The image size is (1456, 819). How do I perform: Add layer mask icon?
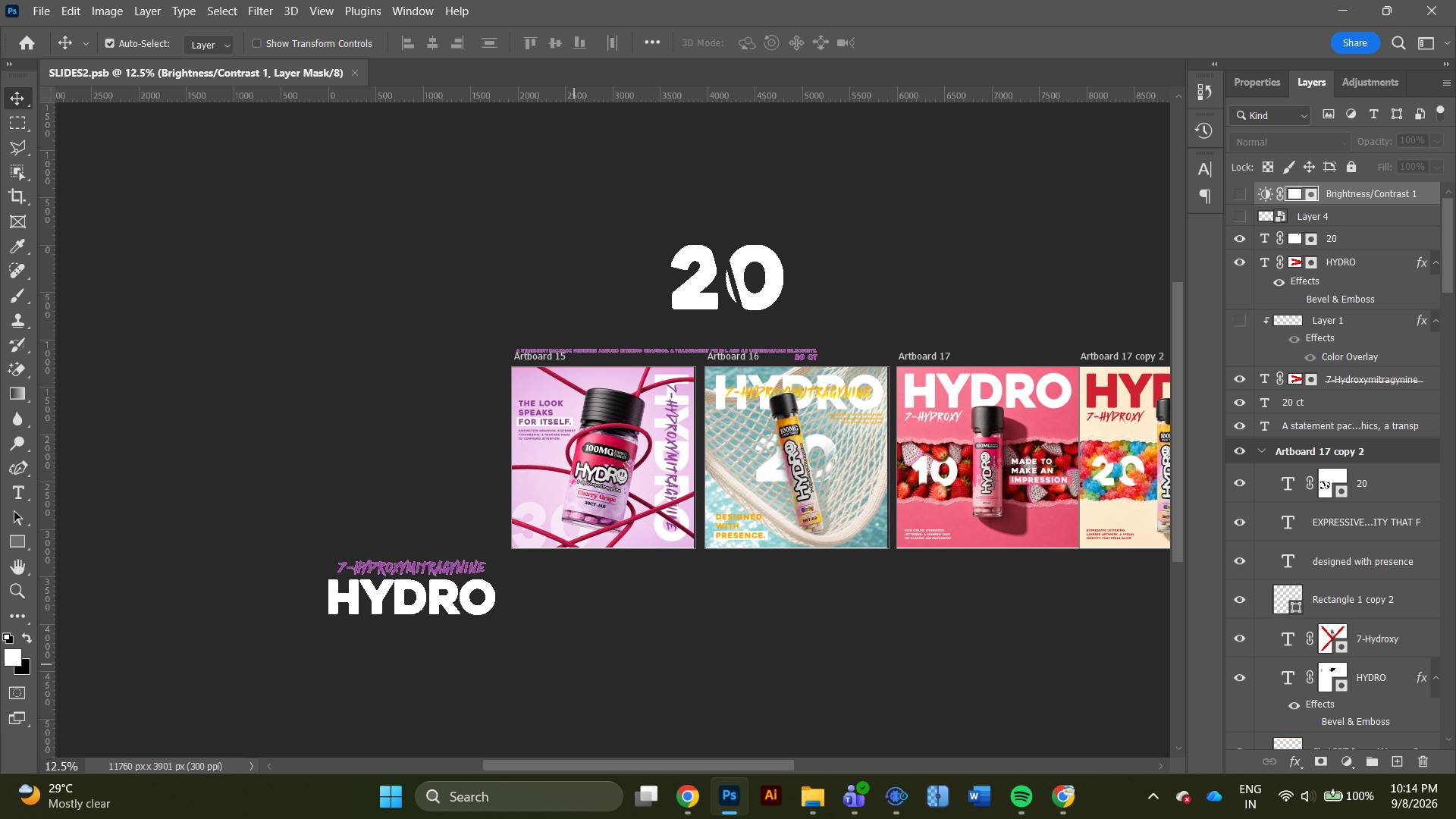point(1321,761)
